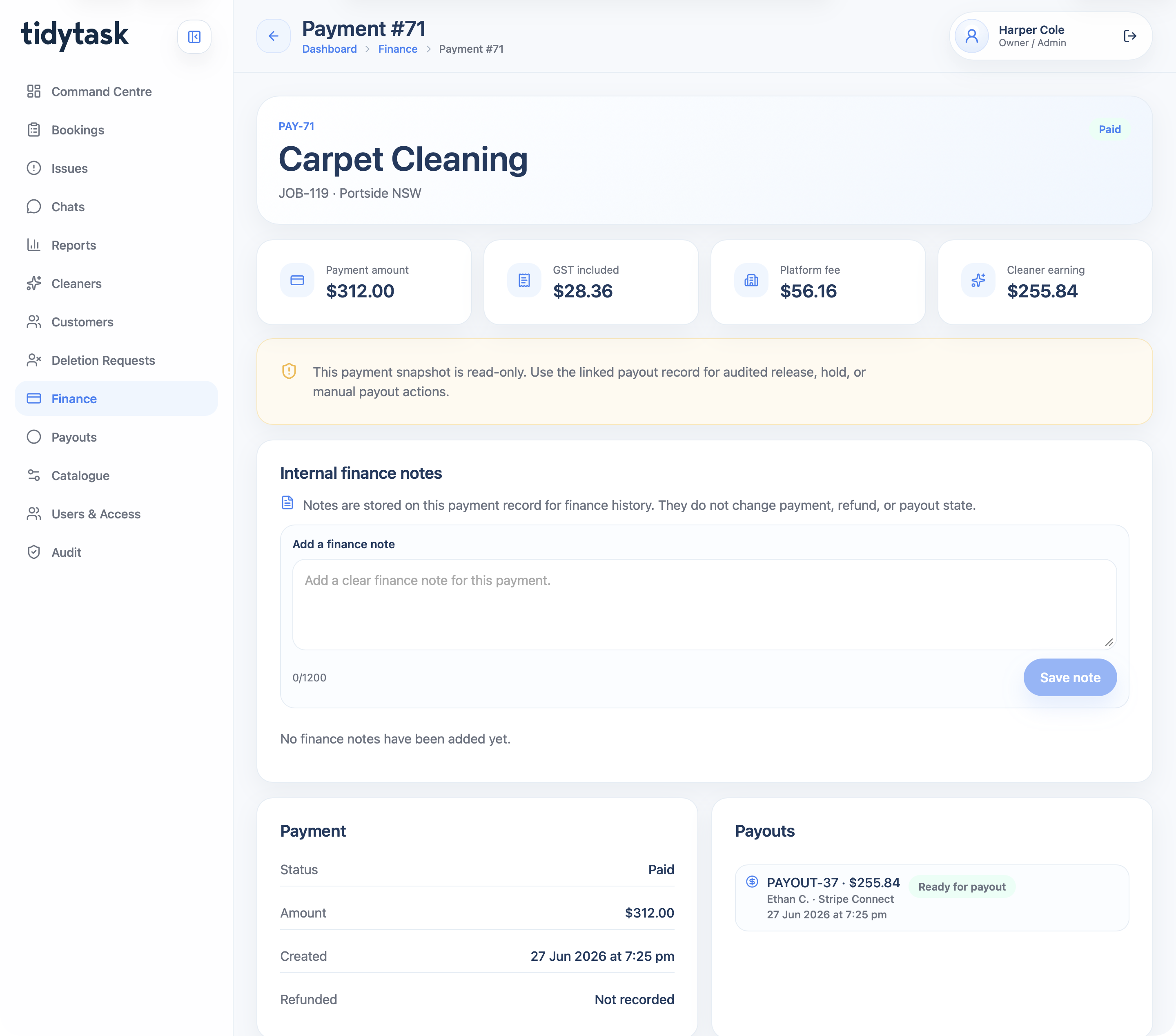Image resolution: width=1176 pixels, height=1036 pixels.
Task: Click the Chats speech bubble icon
Action: click(34, 207)
